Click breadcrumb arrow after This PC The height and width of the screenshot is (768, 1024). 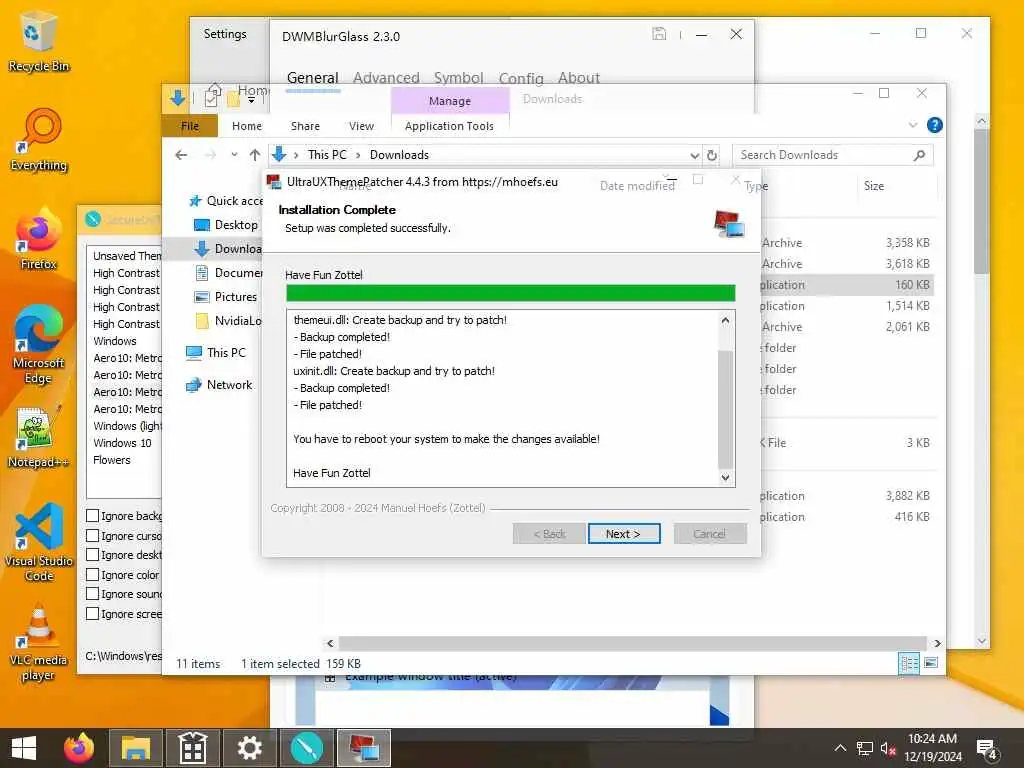[358, 155]
